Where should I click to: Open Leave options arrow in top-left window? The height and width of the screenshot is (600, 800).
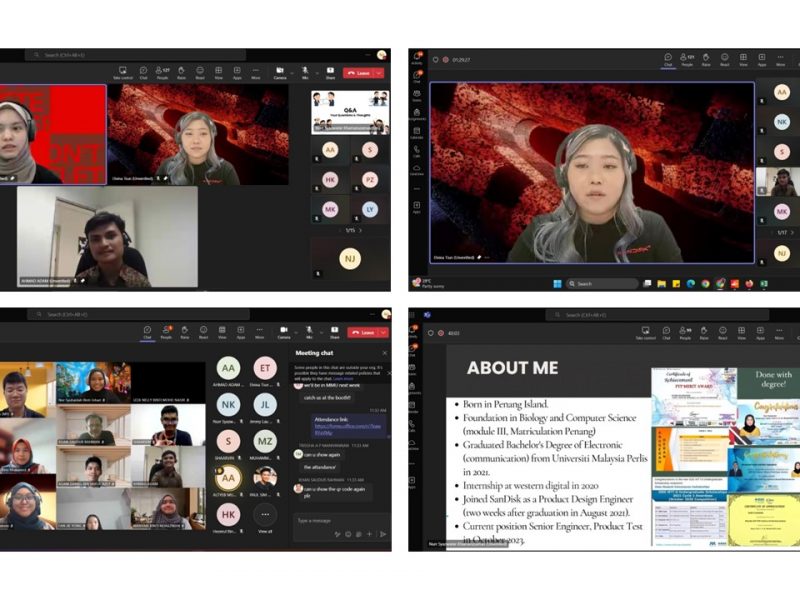[379, 73]
